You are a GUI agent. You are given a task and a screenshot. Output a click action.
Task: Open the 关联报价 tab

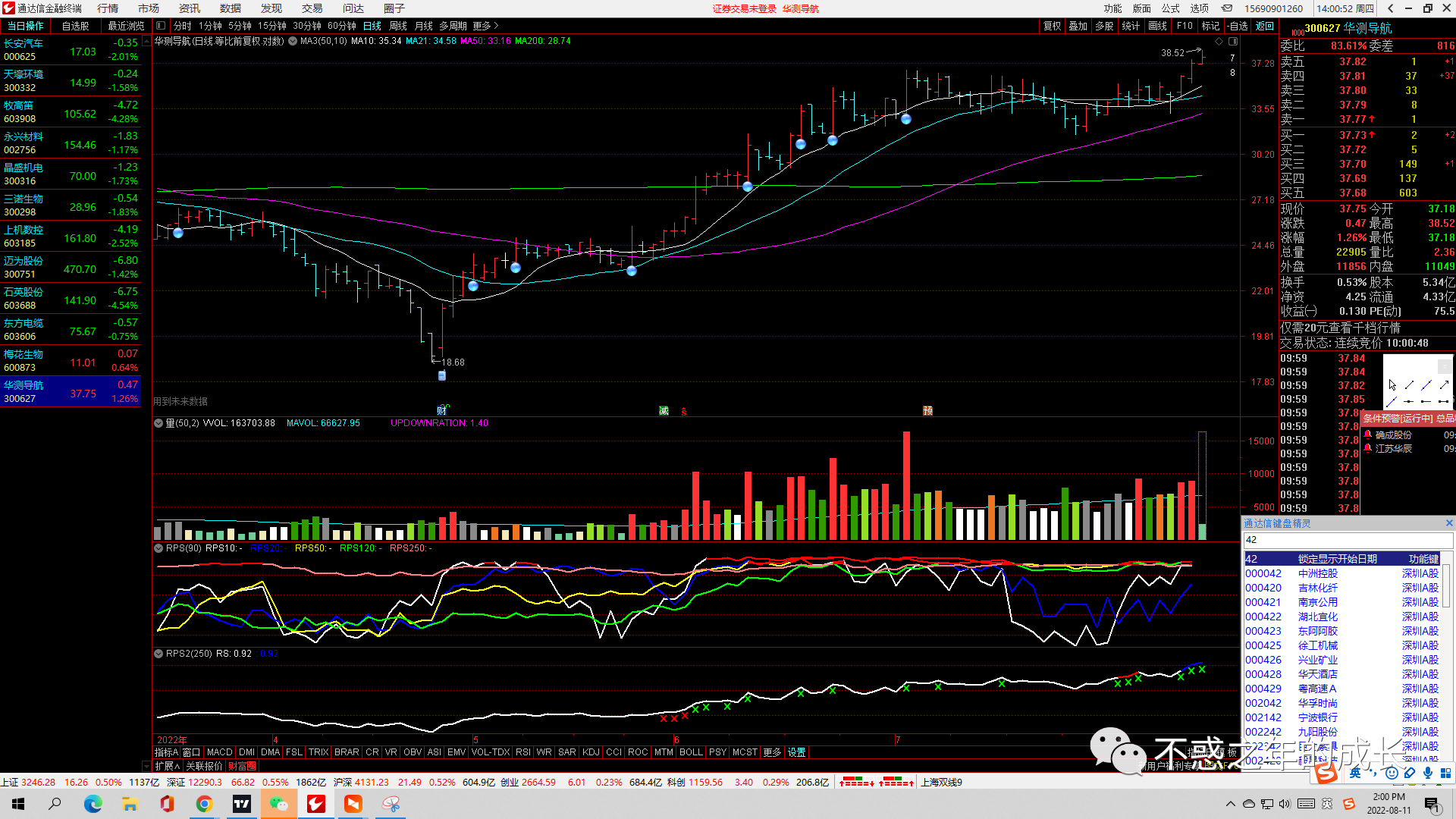coord(204,766)
